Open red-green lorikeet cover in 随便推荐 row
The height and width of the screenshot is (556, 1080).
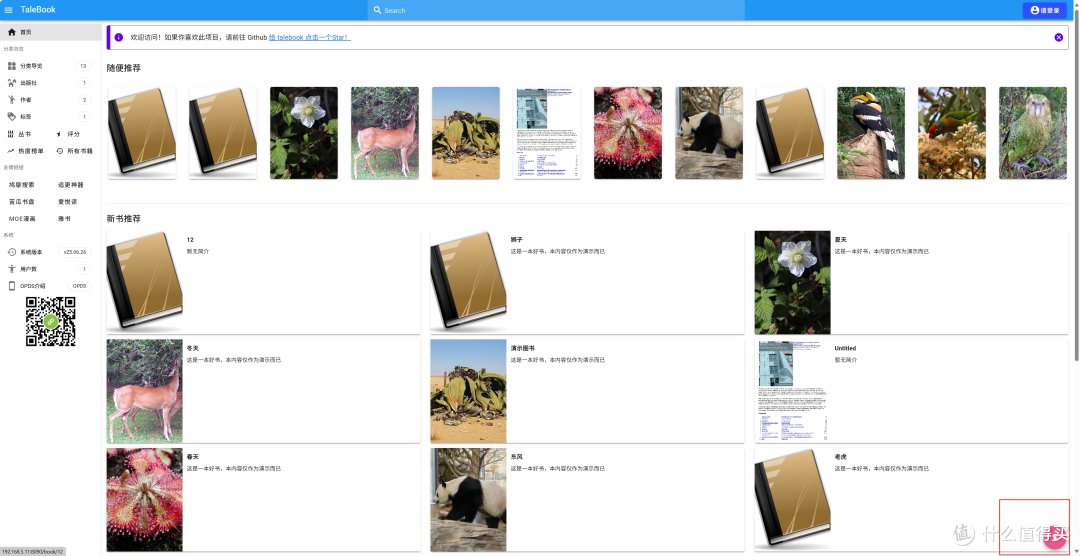pos(952,133)
